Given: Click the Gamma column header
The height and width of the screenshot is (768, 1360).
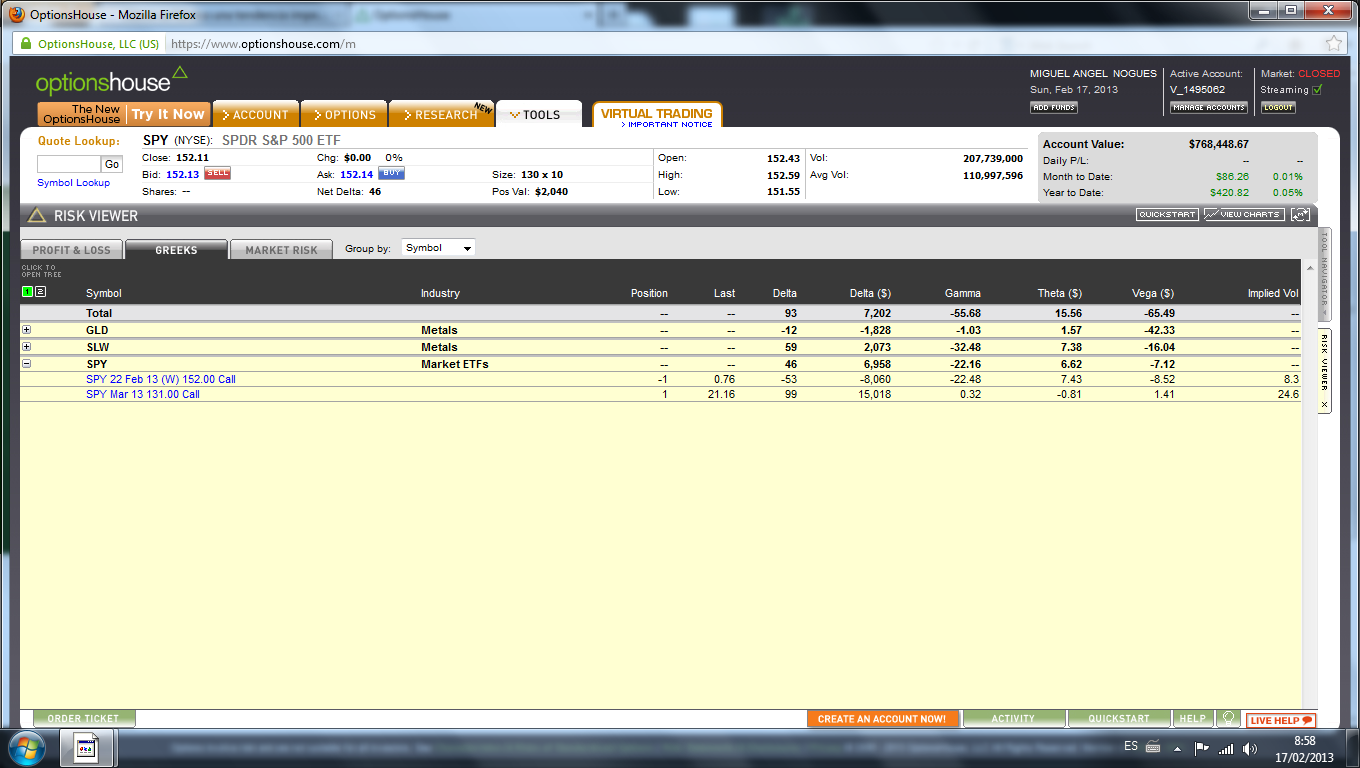Looking at the screenshot, I should pyautogui.click(x=962, y=293).
